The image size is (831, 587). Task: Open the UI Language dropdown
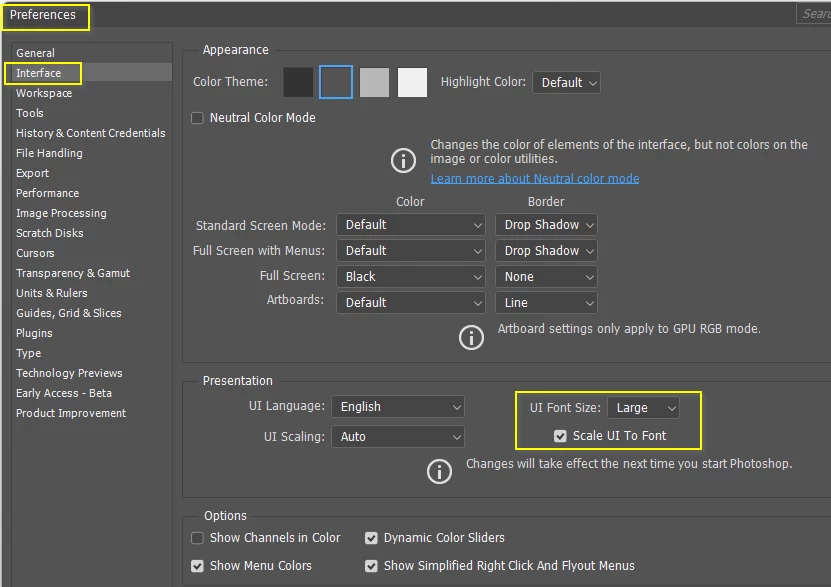point(398,407)
